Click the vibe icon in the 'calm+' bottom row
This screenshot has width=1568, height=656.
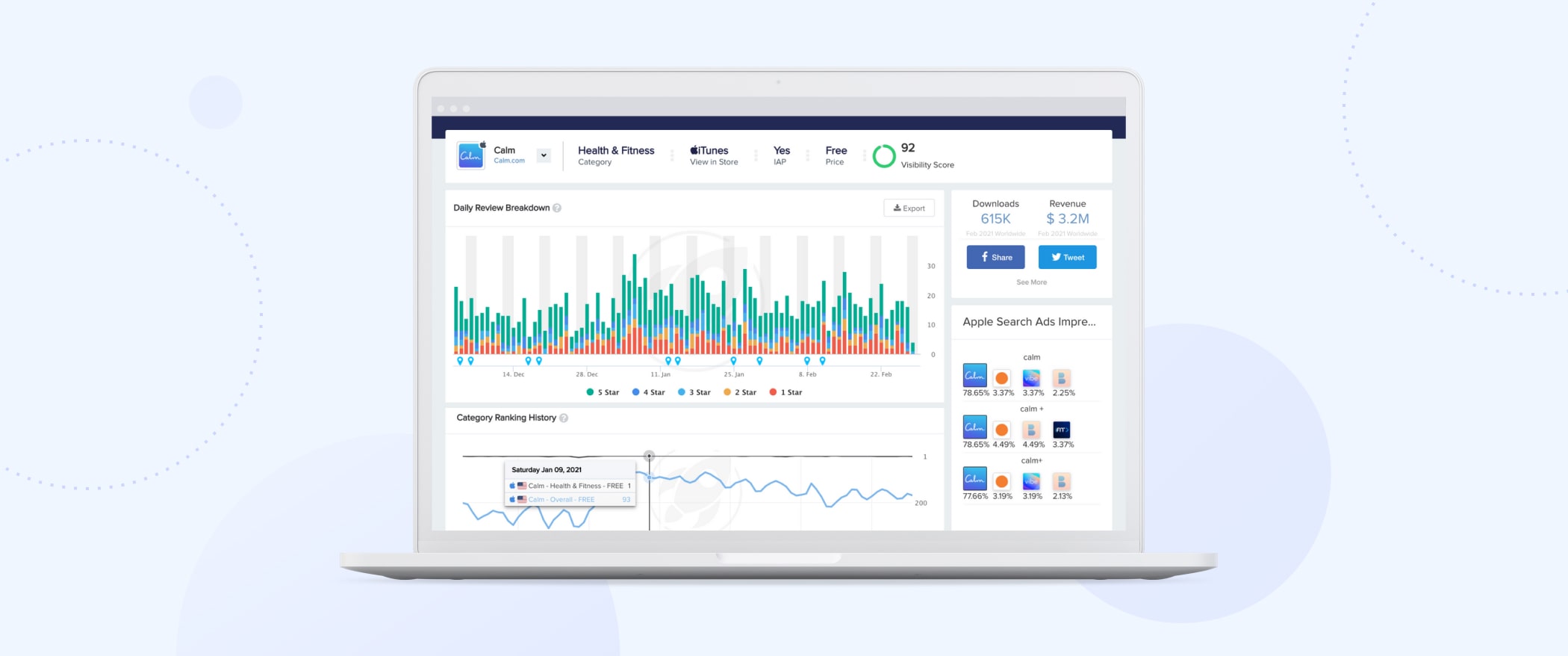[x=1031, y=481]
